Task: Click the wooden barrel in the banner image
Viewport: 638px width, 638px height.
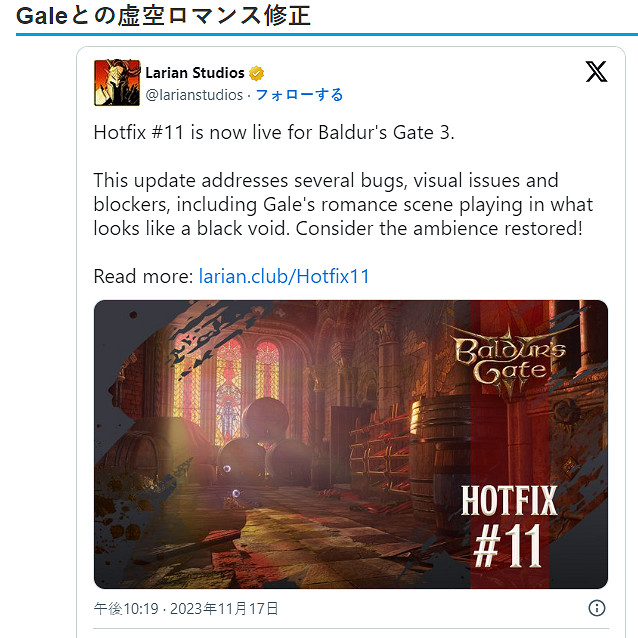Action: [x=439, y=456]
